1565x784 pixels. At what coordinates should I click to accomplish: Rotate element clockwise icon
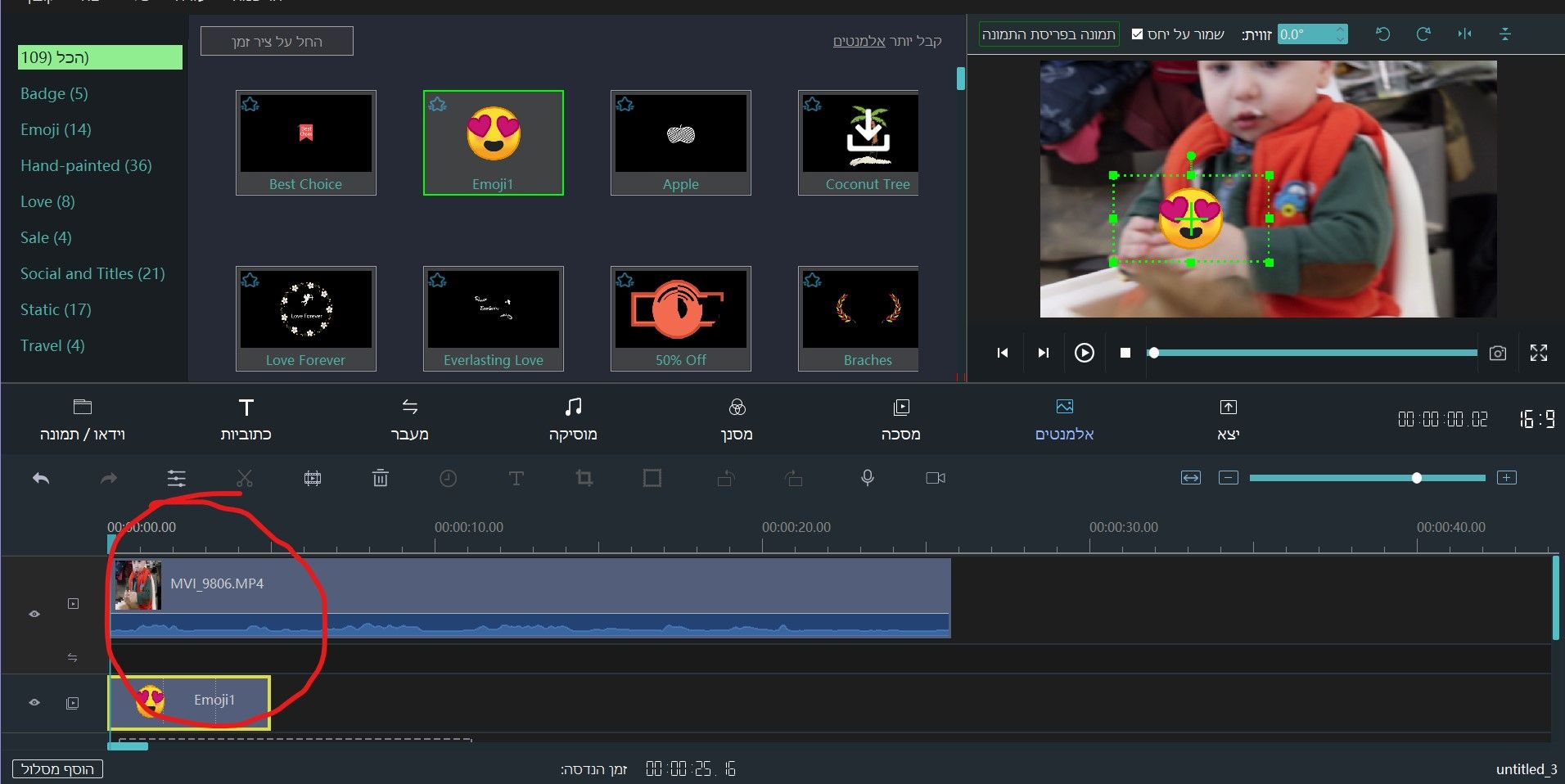click(x=1423, y=34)
